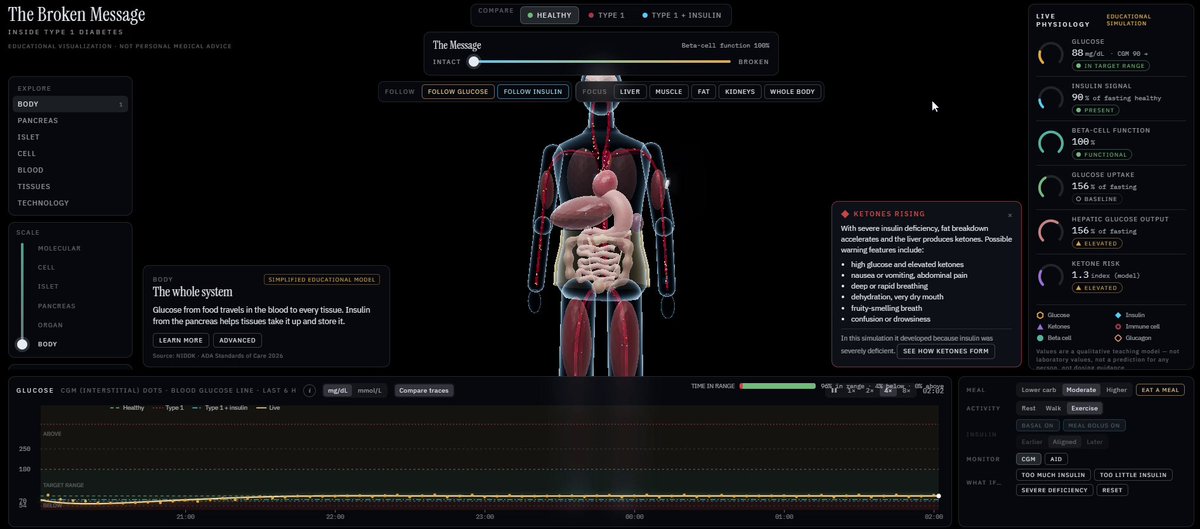Open the Pancreas explore section

[70, 121]
